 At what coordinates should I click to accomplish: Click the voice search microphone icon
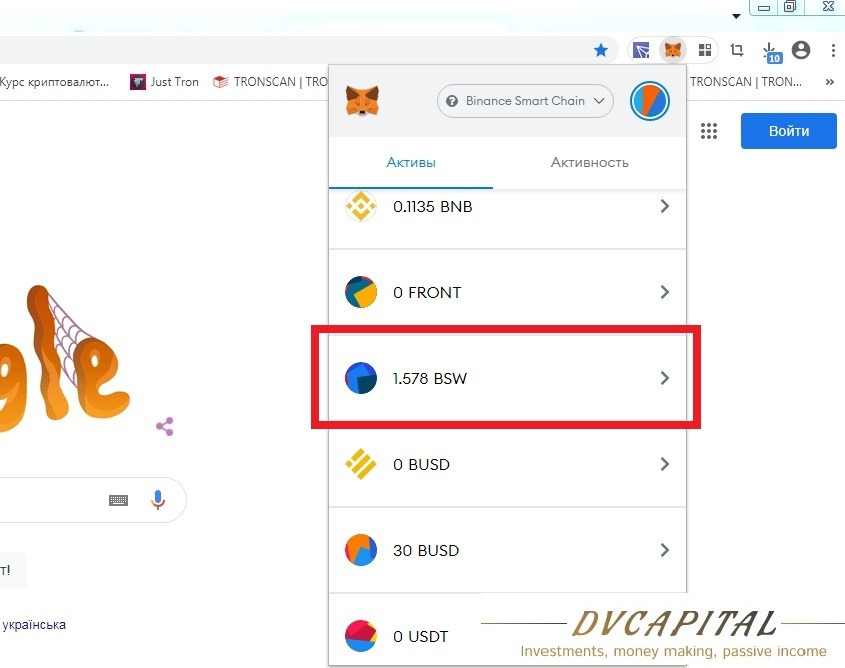pos(157,500)
